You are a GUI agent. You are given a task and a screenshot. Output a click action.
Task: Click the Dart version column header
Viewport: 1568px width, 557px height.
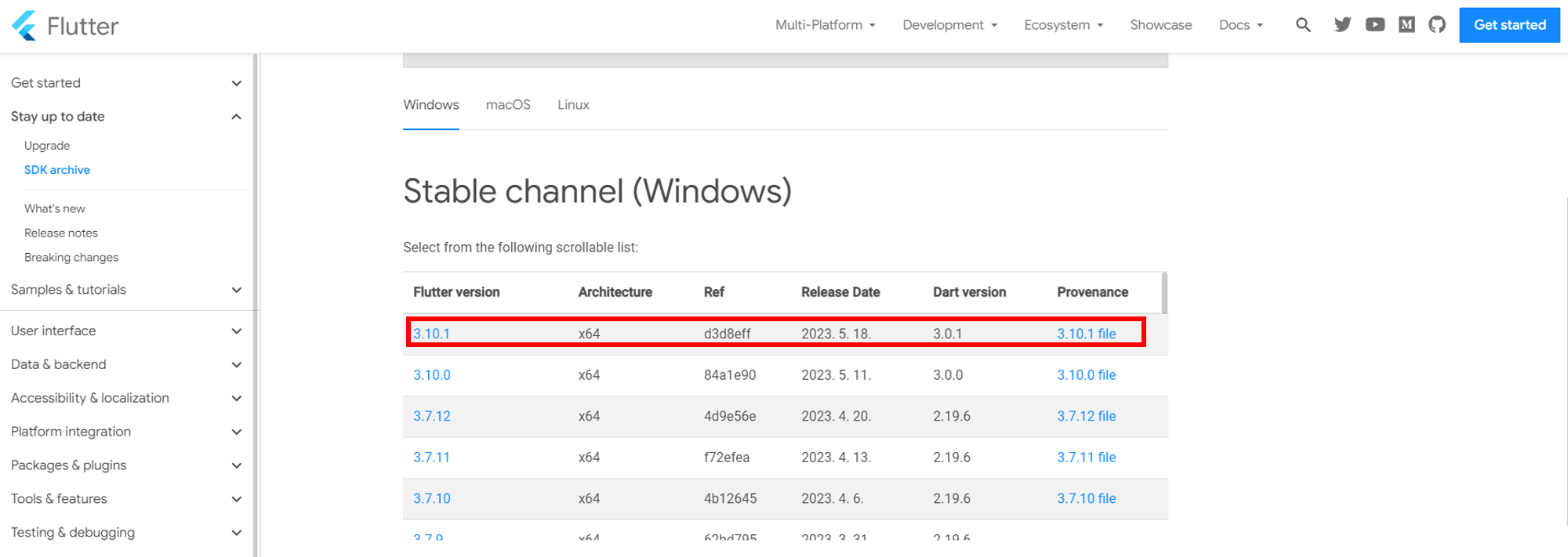click(969, 292)
